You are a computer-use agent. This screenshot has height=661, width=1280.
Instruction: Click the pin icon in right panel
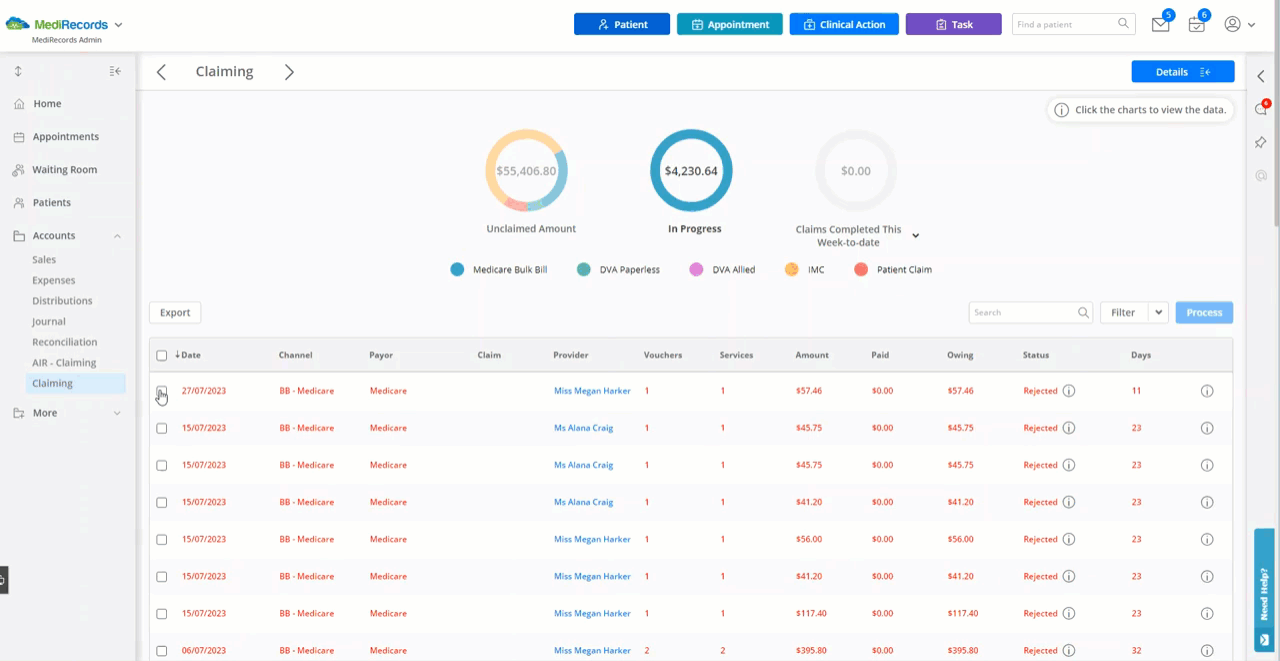pos(1261,143)
